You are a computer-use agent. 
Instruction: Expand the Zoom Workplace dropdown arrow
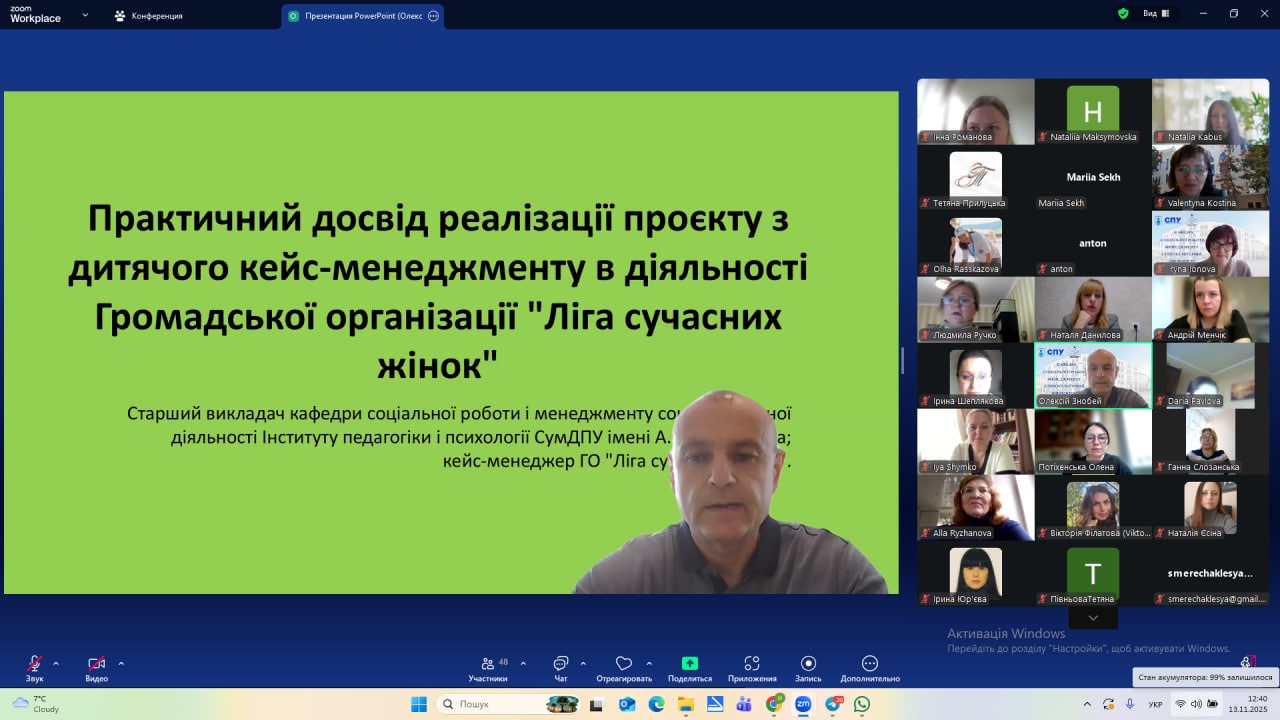point(85,16)
